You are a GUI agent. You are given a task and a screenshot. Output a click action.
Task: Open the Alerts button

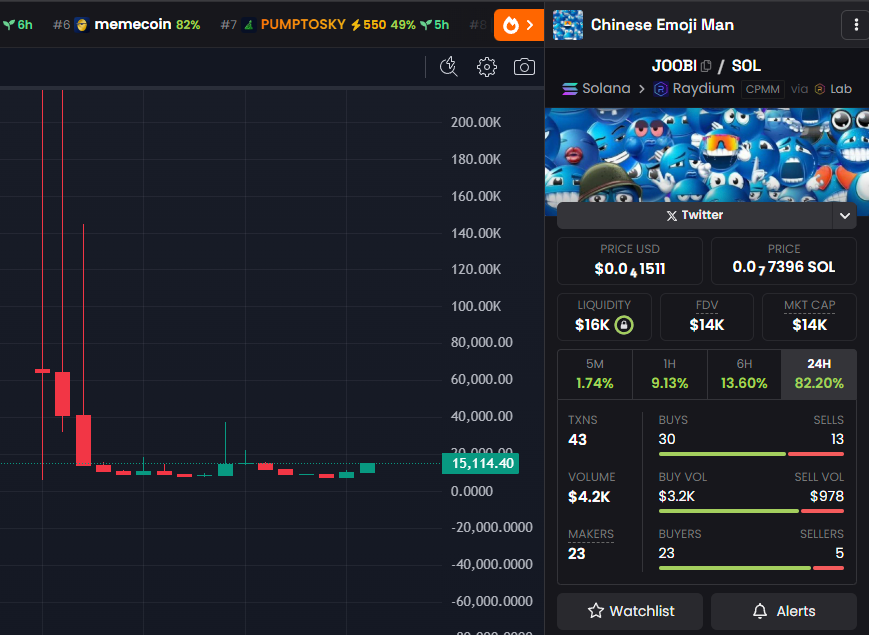pyautogui.click(x=784, y=611)
